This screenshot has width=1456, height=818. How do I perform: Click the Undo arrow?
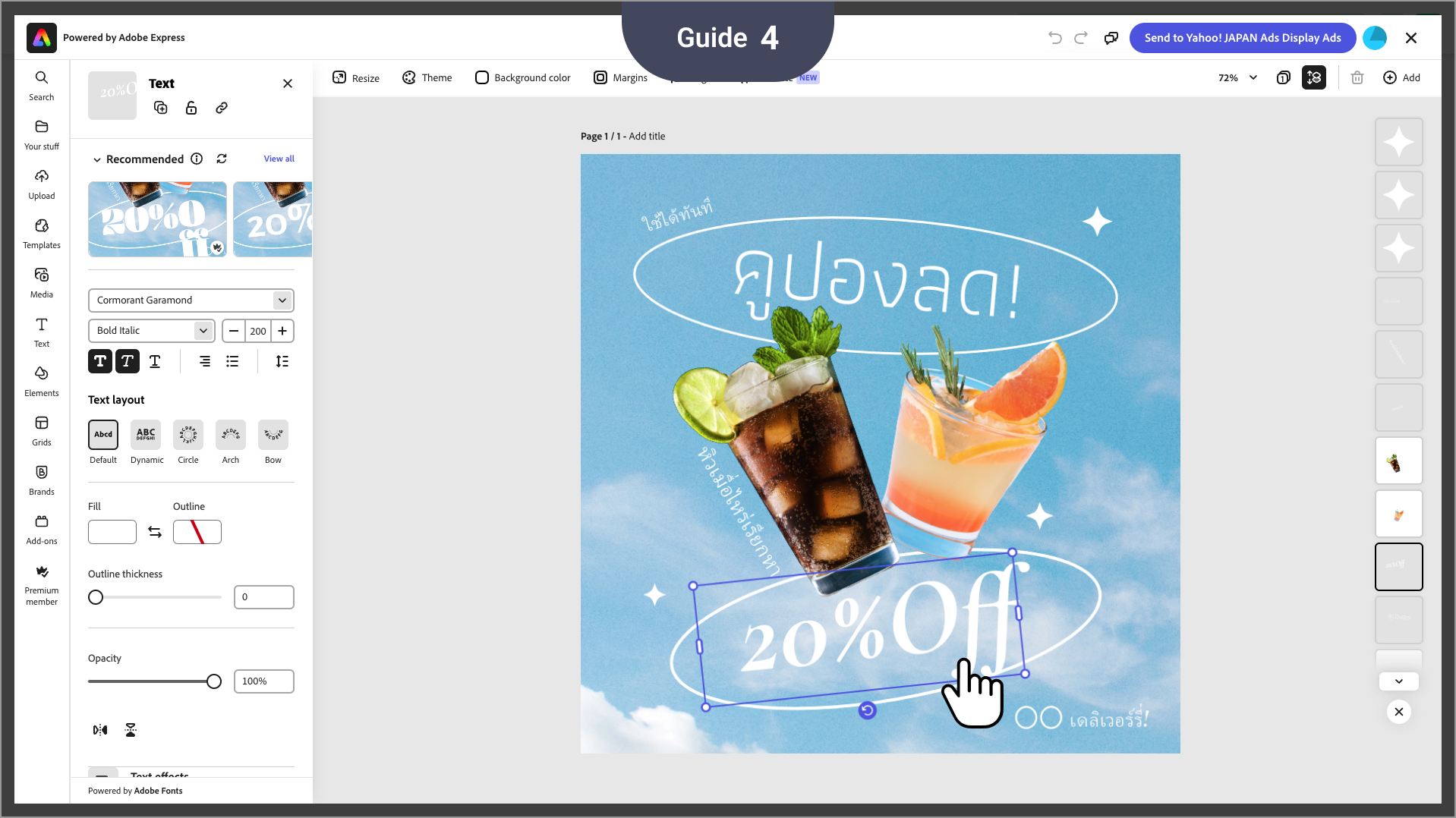pyautogui.click(x=1055, y=38)
